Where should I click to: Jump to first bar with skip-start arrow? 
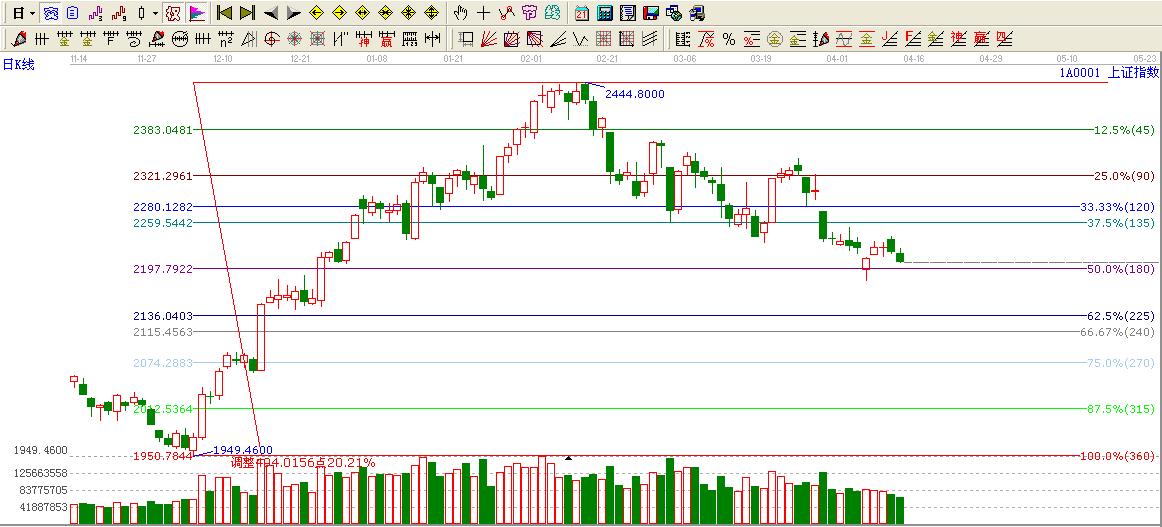[x=224, y=13]
